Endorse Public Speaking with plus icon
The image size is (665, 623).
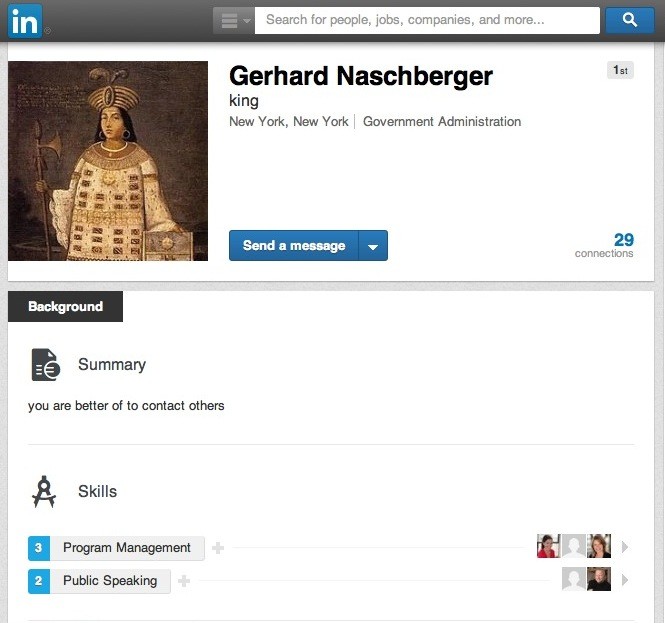[184, 581]
